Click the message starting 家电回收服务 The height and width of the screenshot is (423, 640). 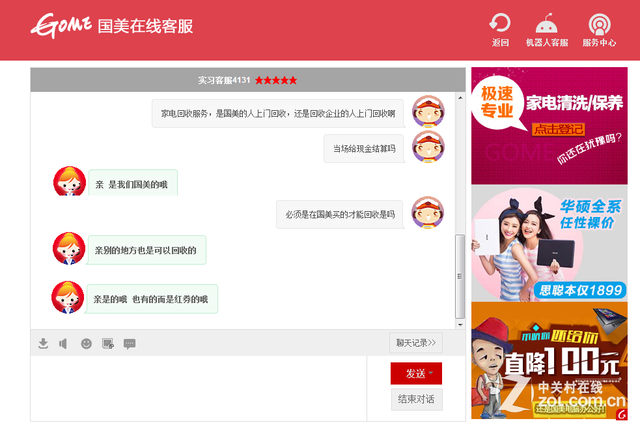[x=278, y=114]
